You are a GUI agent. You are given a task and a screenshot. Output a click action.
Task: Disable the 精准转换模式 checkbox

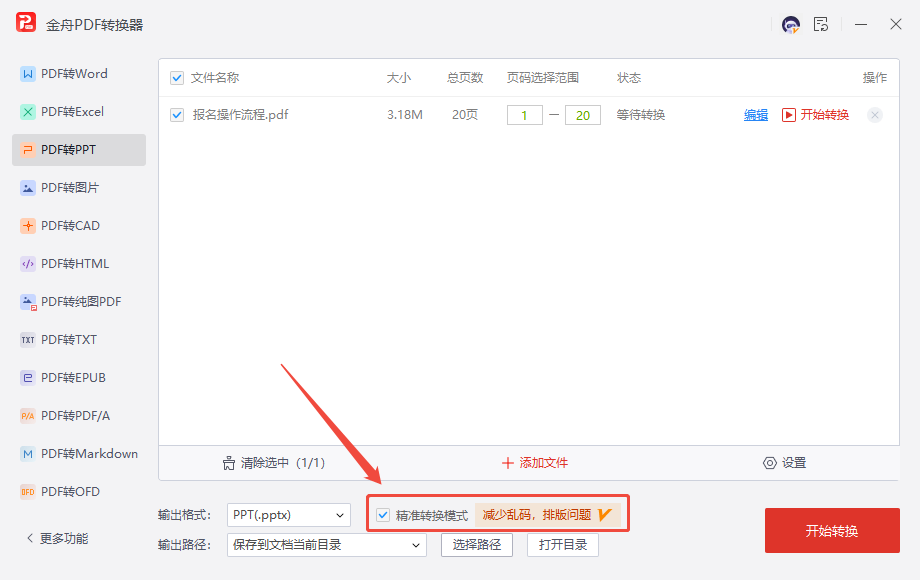[x=383, y=515]
